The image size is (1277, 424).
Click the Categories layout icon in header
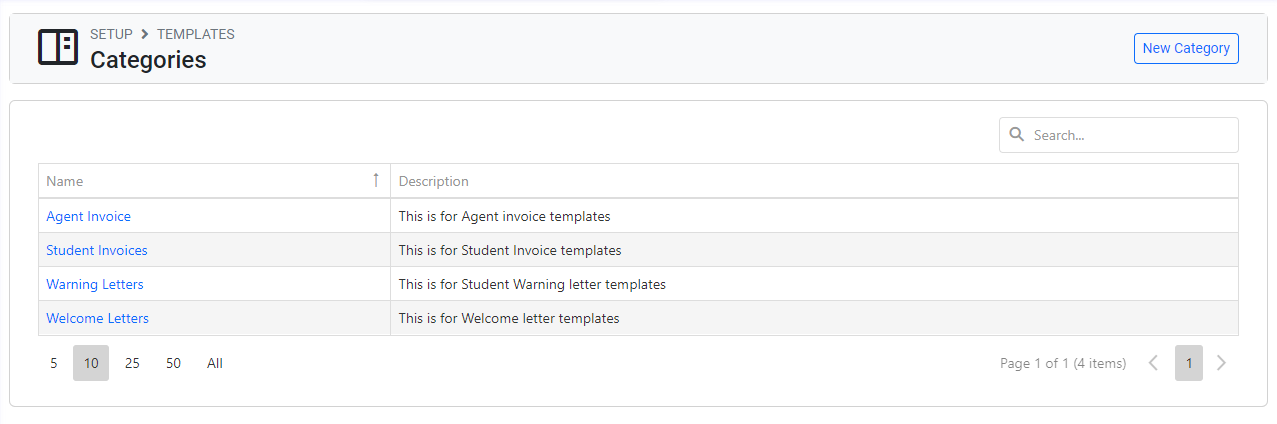point(58,47)
